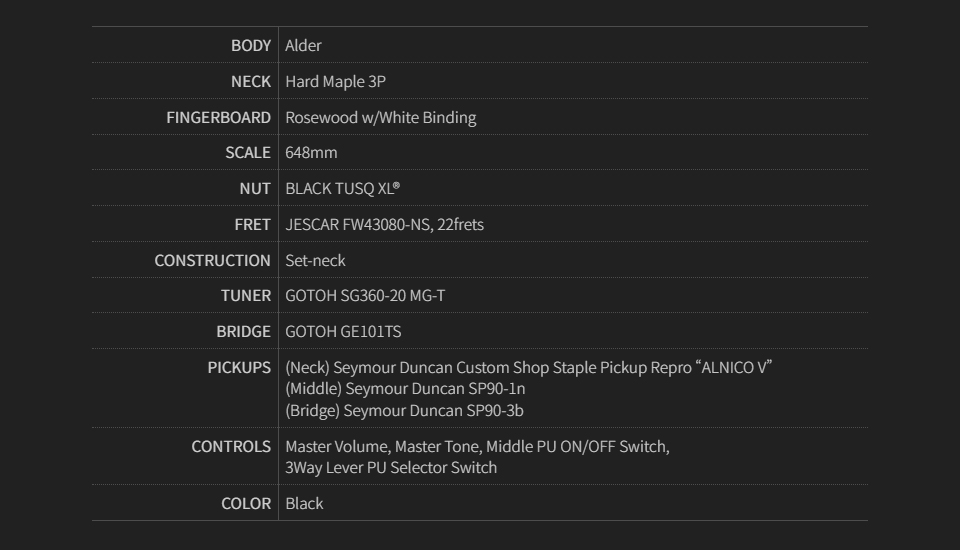Image resolution: width=960 pixels, height=550 pixels.
Task: Click the Bridge Seymour Duncan SP90-3b line
Action: coord(404,410)
